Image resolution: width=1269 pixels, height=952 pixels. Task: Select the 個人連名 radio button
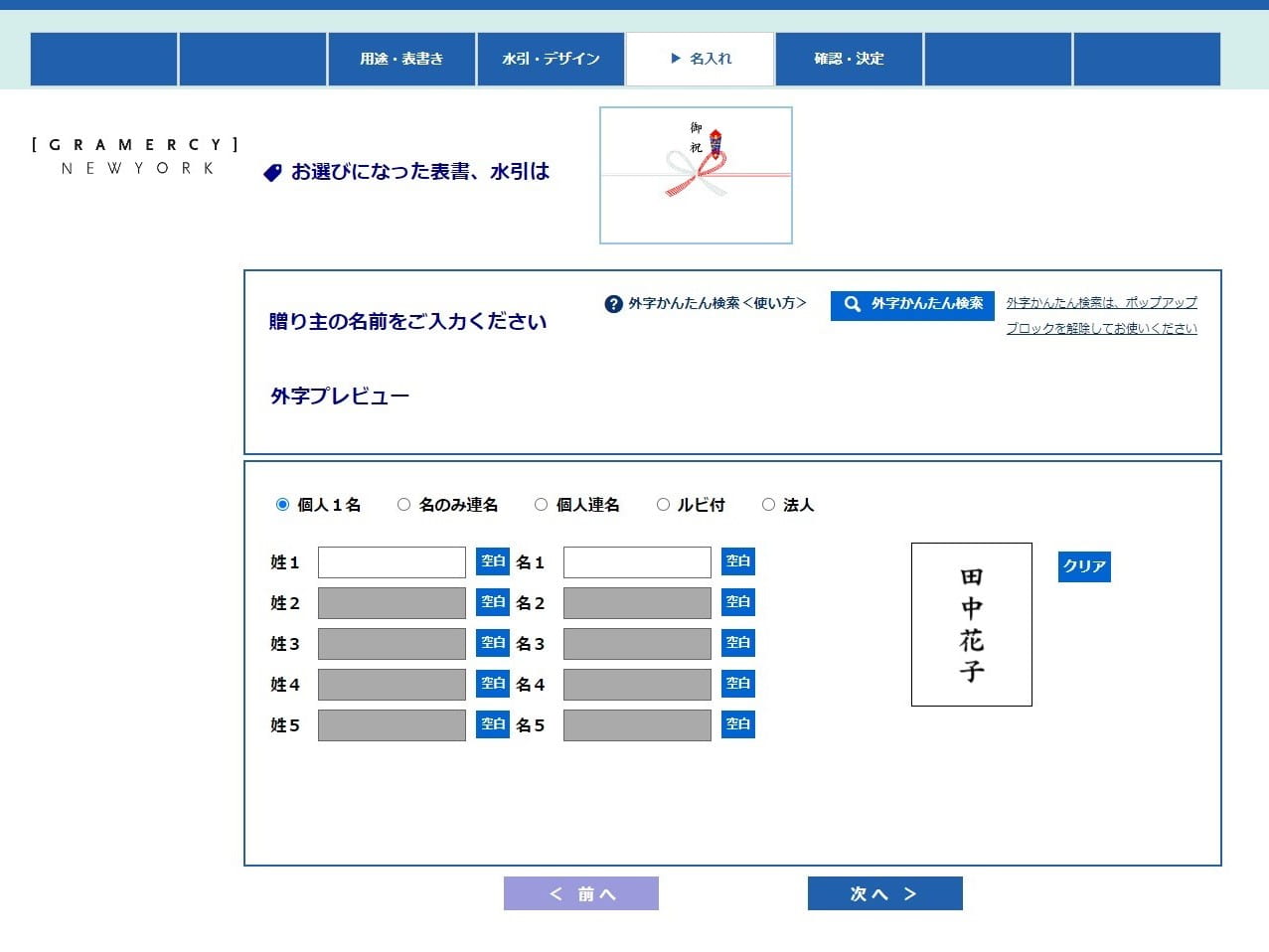pyautogui.click(x=542, y=505)
